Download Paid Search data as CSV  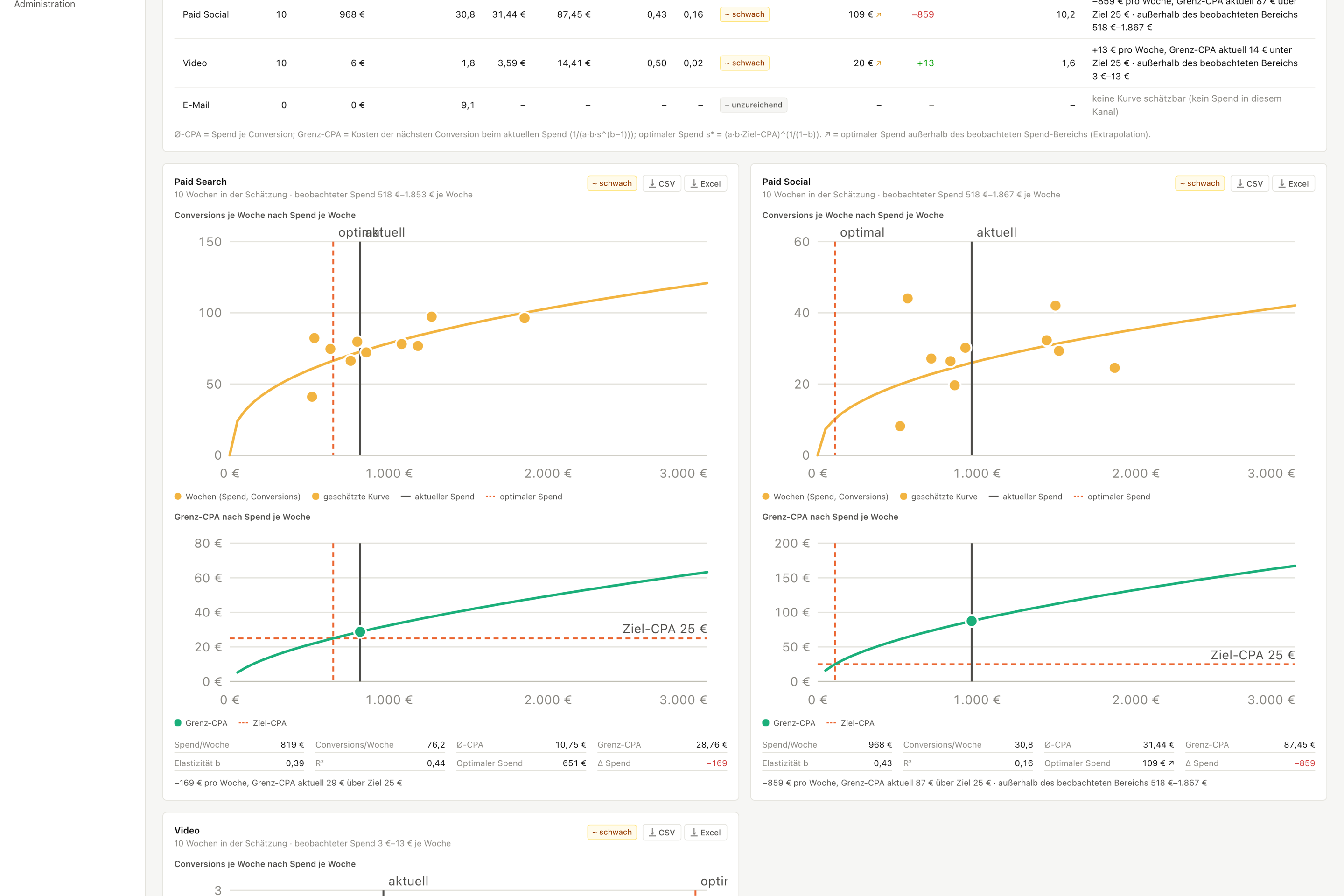pyautogui.click(x=662, y=183)
